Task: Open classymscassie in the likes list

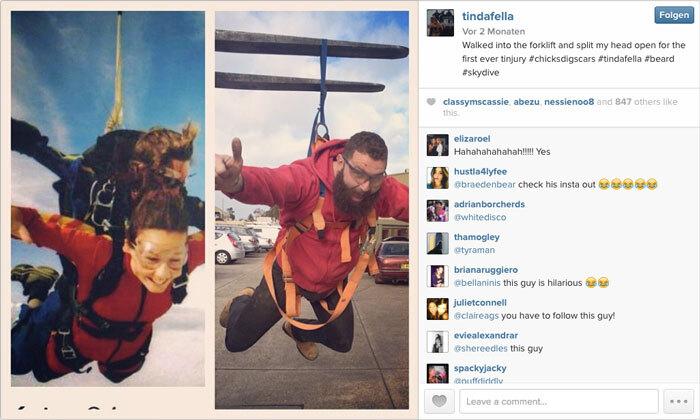Action: coord(475,102)
